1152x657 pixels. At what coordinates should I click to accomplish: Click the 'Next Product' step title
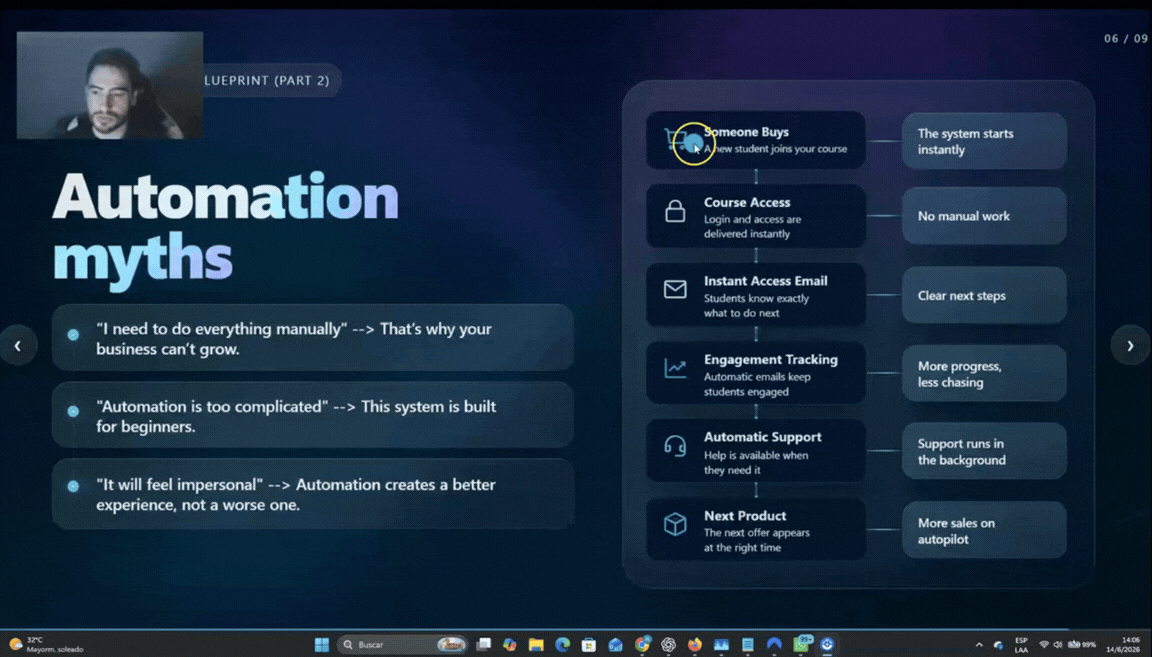point(744,516)
